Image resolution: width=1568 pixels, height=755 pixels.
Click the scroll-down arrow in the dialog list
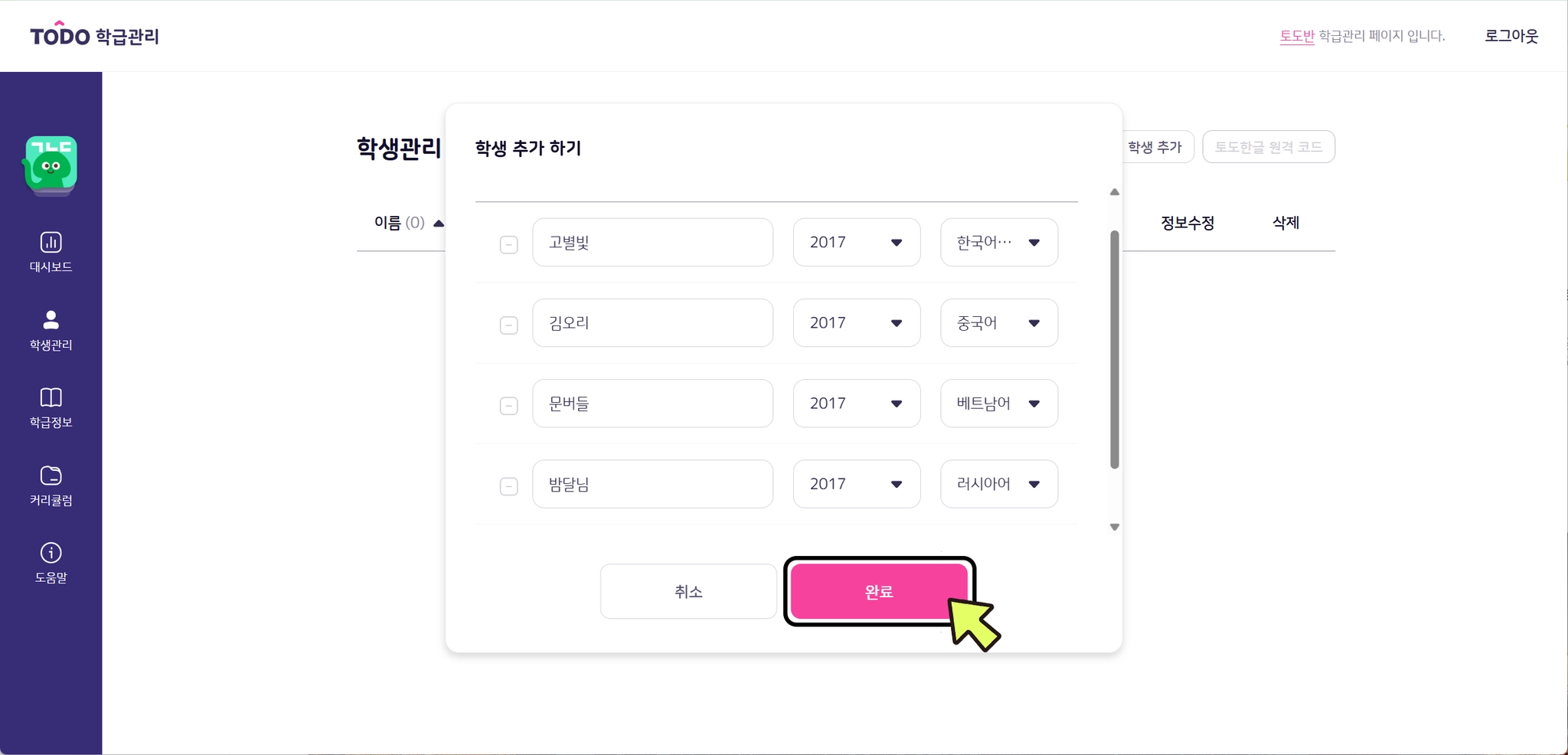(x=1115, y=527)
